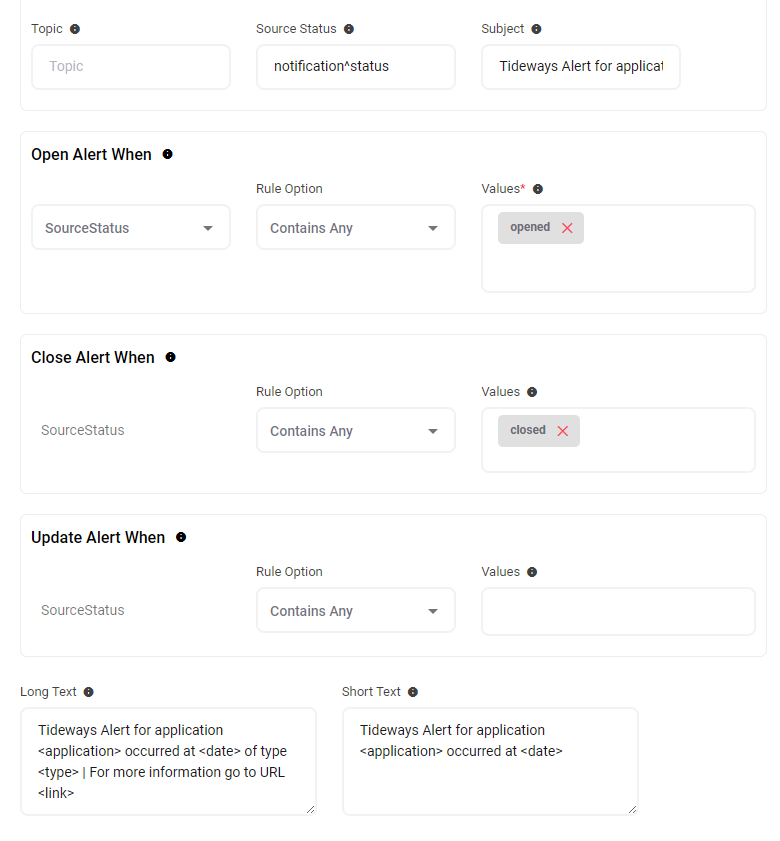
Task: Remove the 'closed' value tag
Action: click(x=562, y=431)
